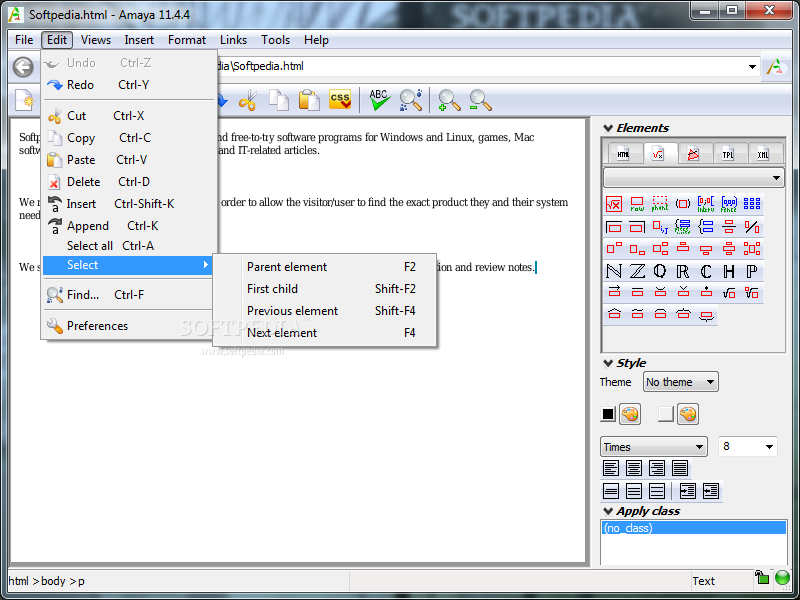Expand the Select submenu entry
Viewport: 800px width, 600px height.
(x=128, y=265)
